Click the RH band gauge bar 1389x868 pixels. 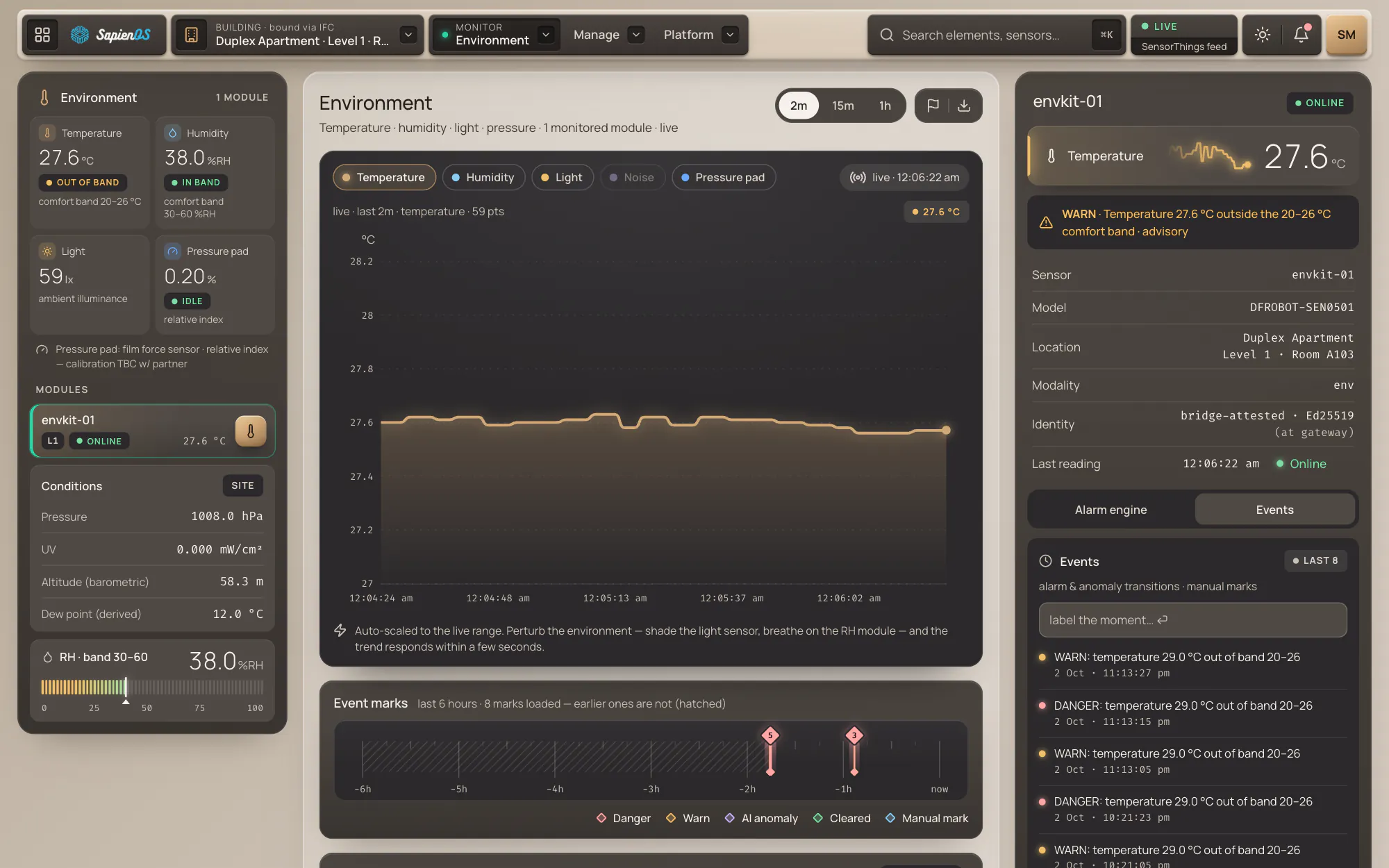click(152, 687)
